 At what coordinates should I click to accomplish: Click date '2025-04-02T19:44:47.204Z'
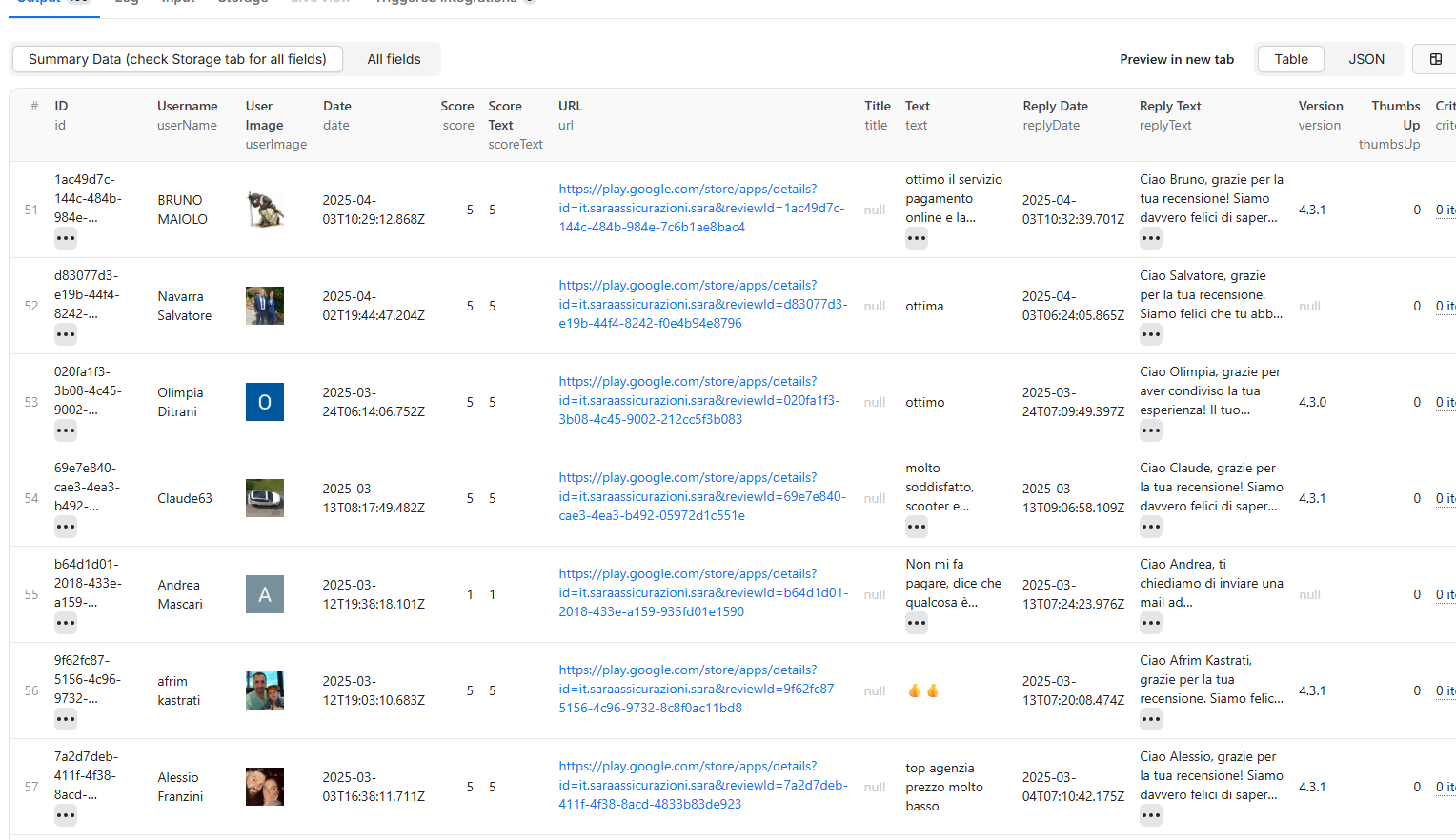[x=374, y=306]
